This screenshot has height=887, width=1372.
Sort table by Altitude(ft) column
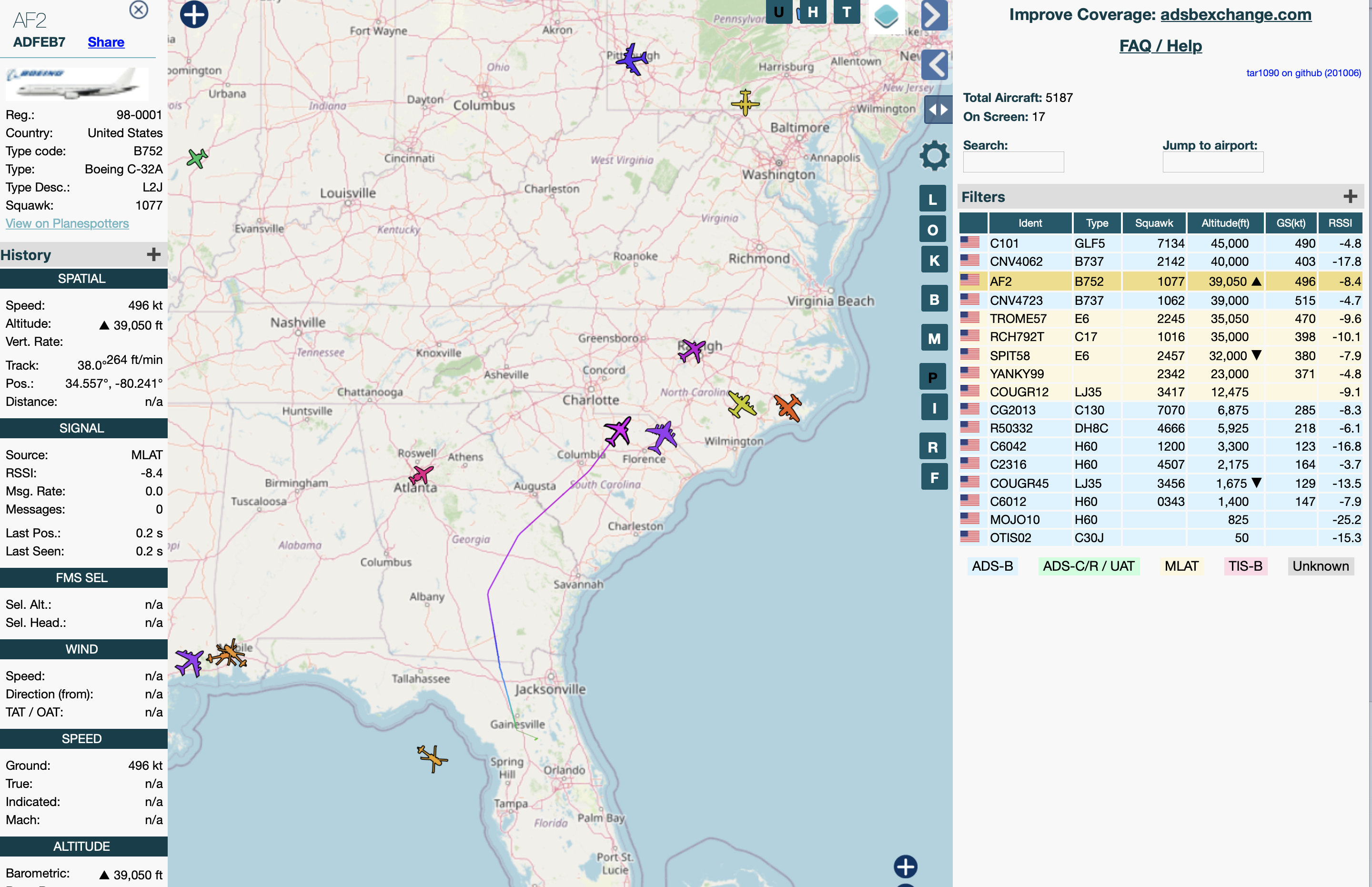tap(1225, 223)
